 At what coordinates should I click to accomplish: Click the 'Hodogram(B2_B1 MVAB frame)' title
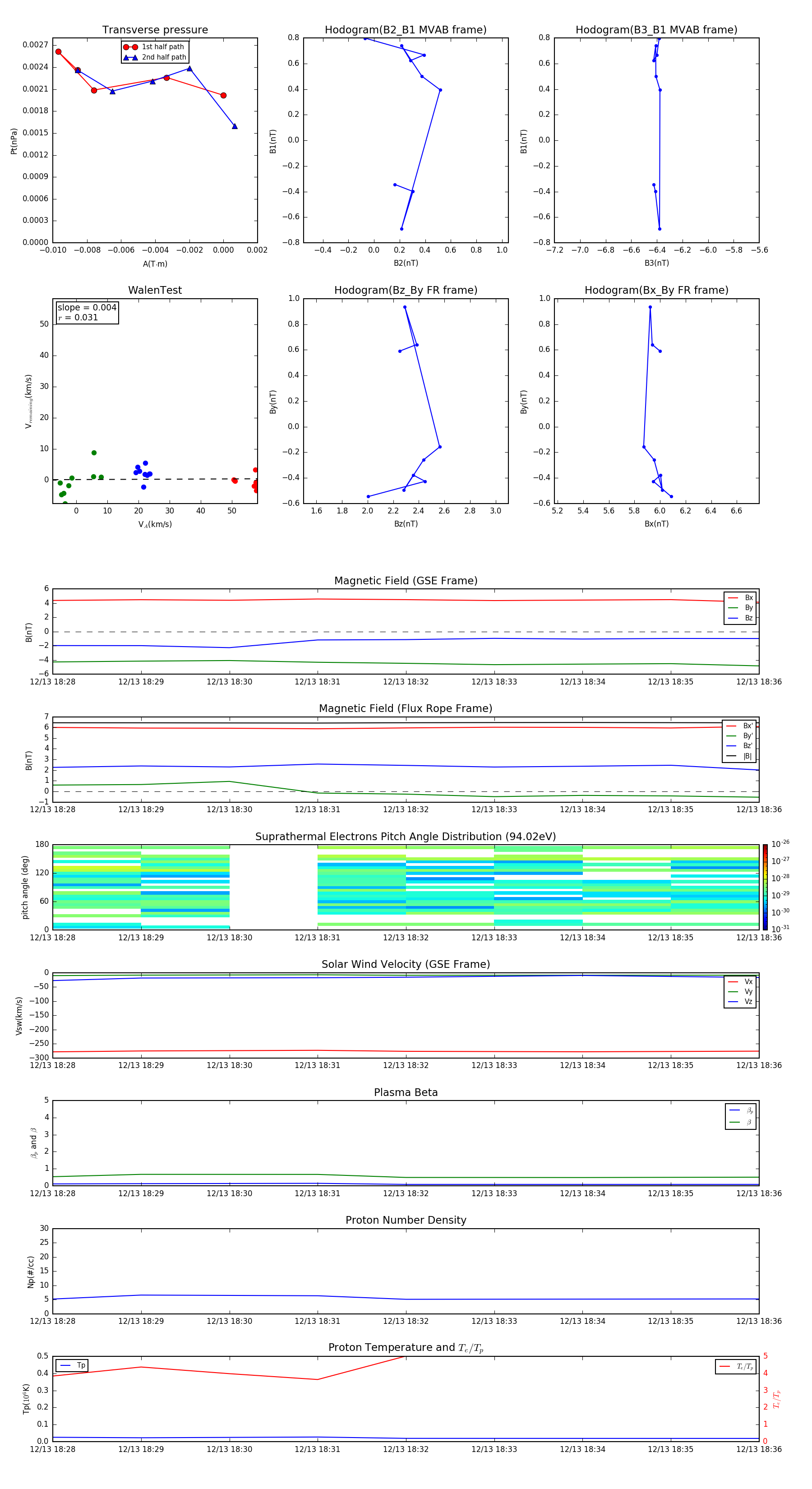pos(405,29)
